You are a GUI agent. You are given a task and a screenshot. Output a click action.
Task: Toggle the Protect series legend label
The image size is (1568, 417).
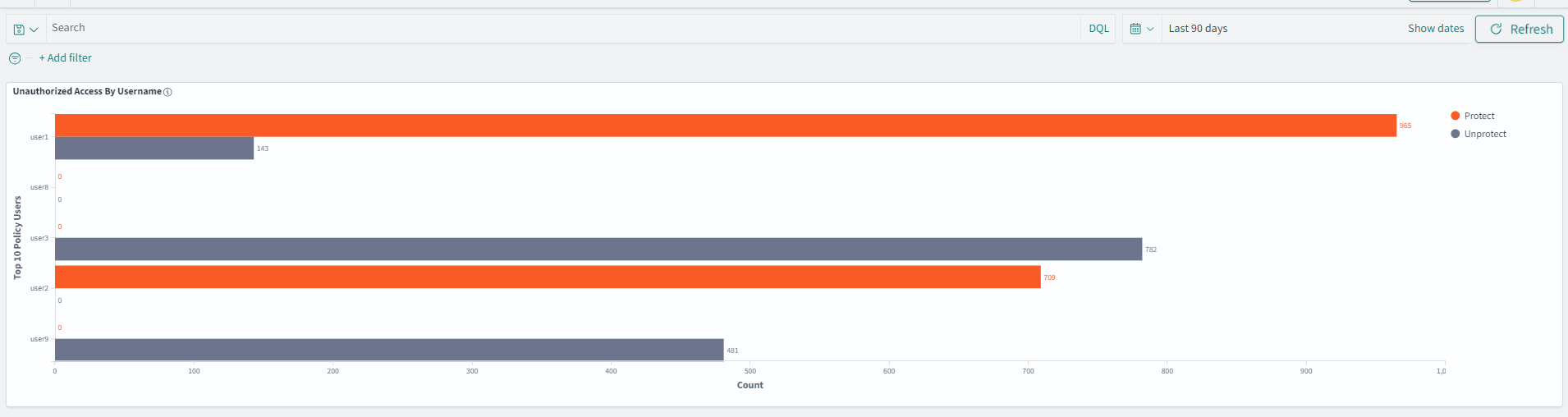click(1479, 116)
